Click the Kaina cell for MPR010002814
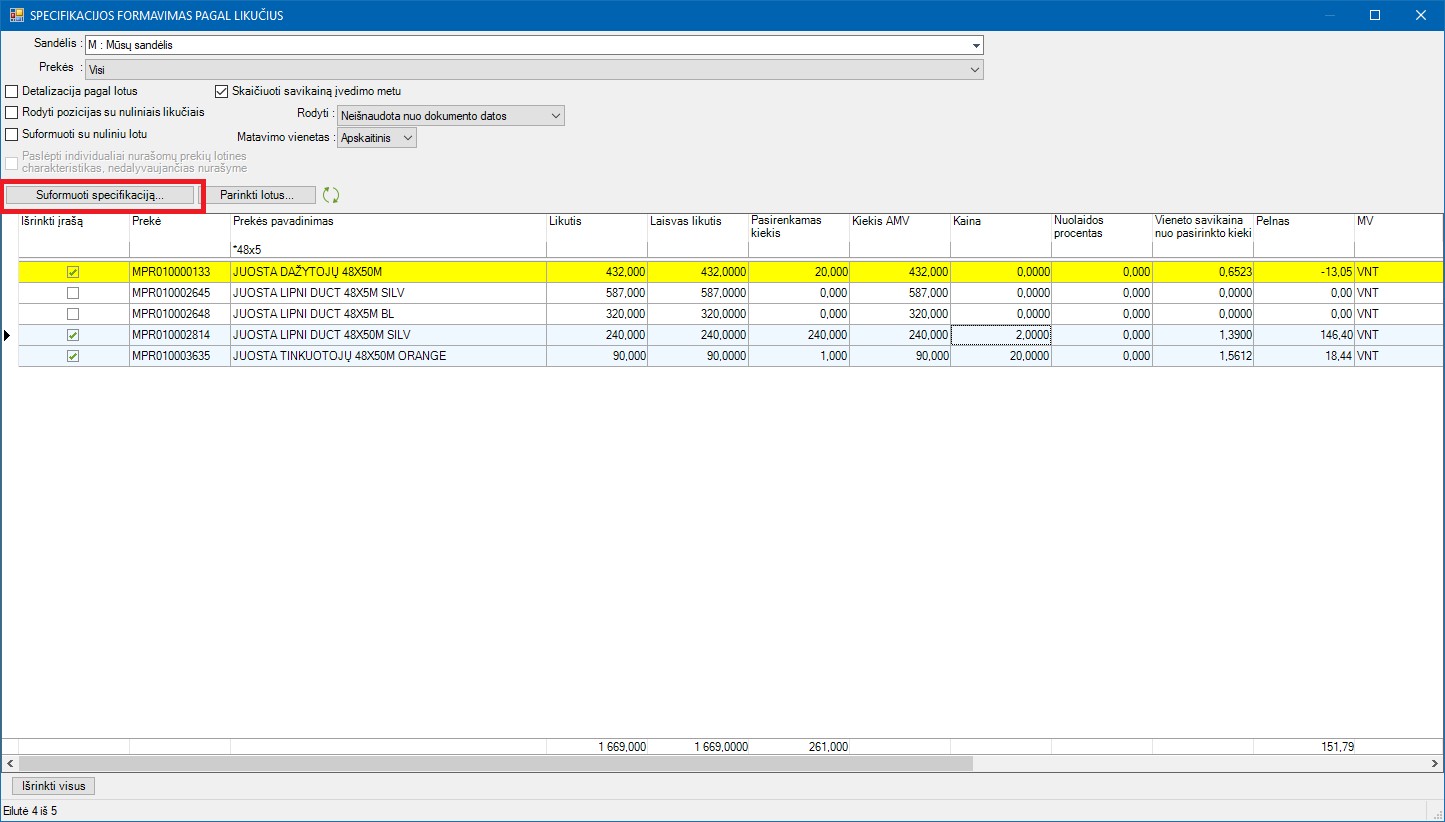The image size is (1445, 822). coord(1000,335)
